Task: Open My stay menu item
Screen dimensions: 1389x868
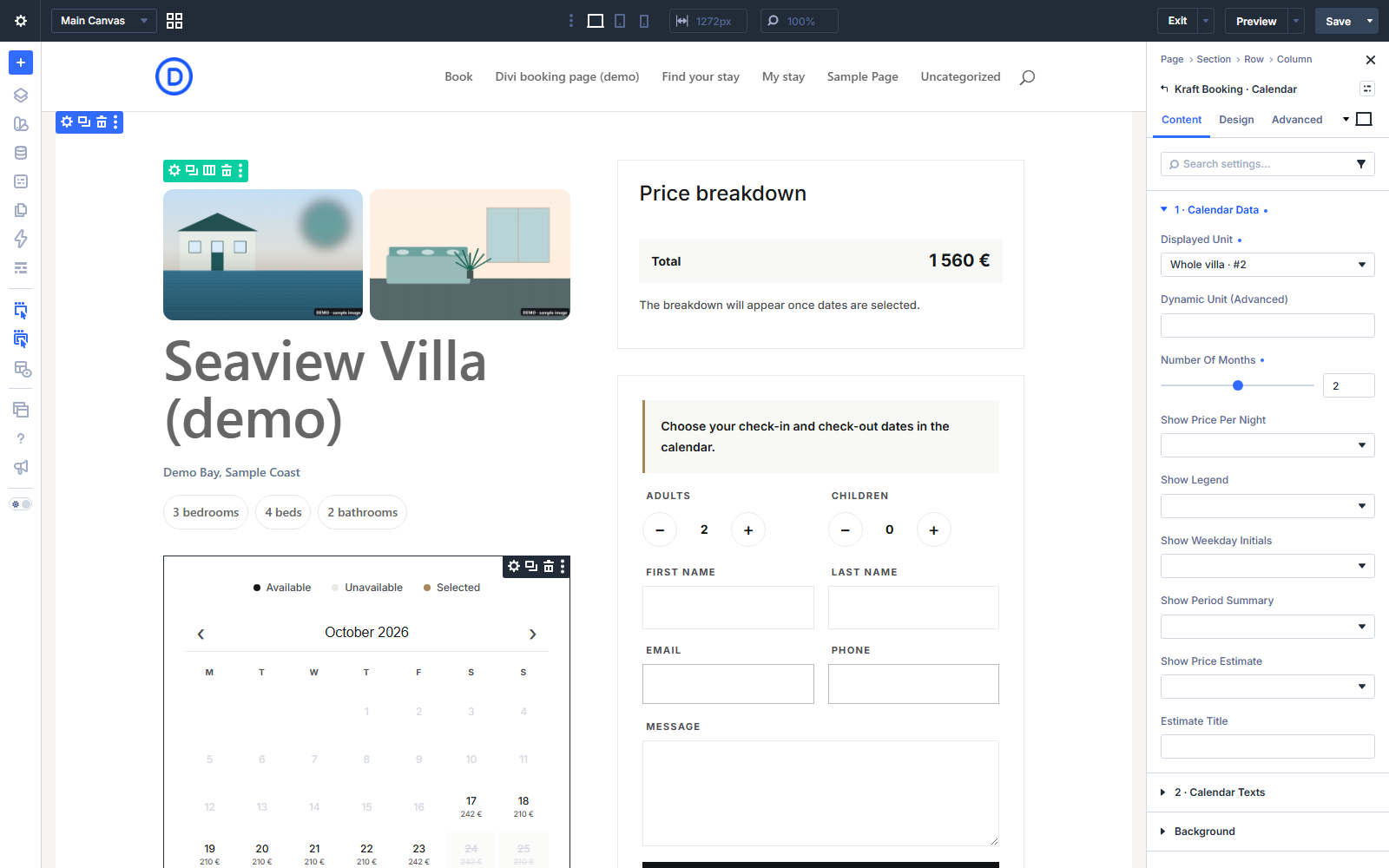Action: pyautogui.click(x=783, y=76)
